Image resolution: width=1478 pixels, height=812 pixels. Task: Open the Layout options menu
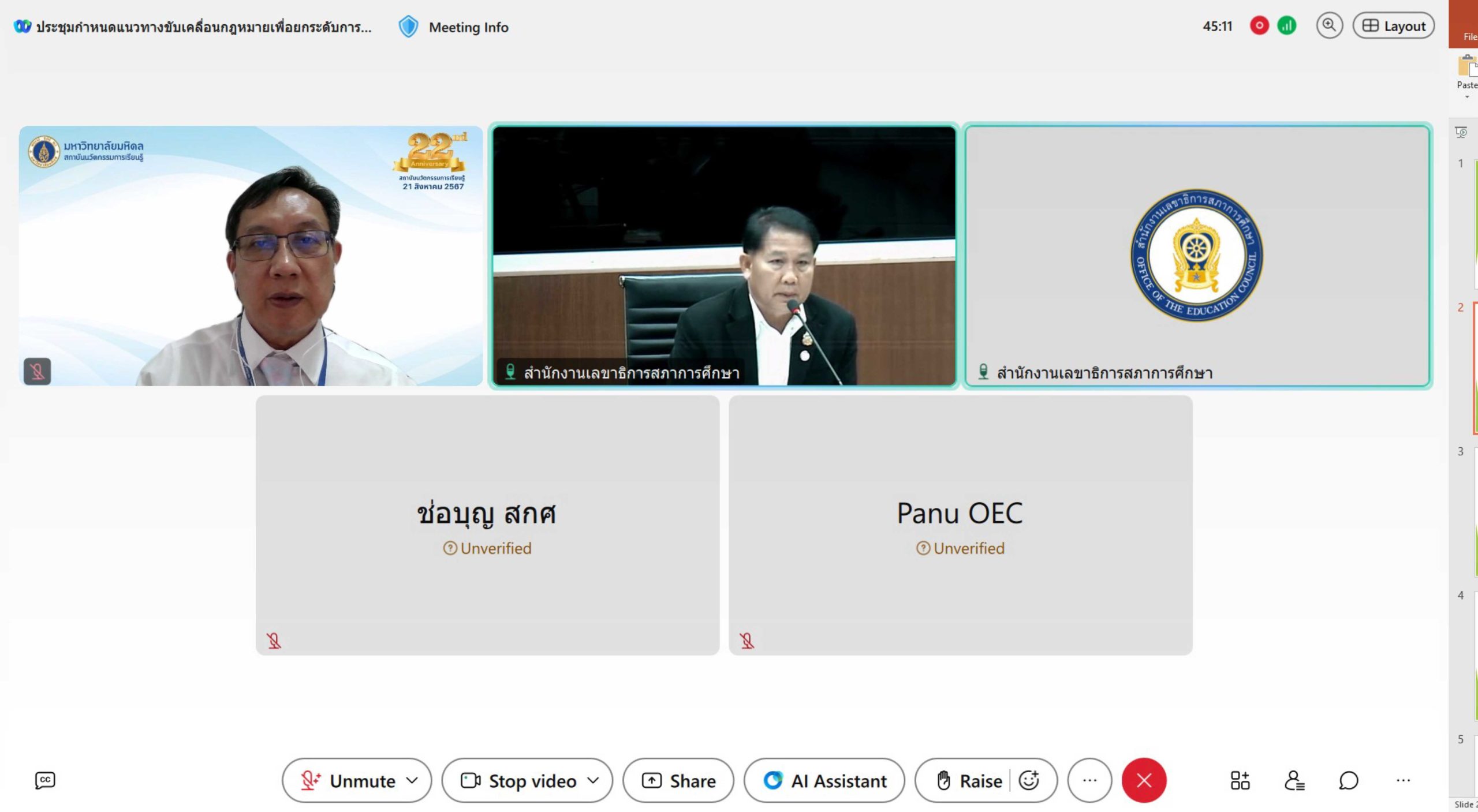coord(1393,26)
